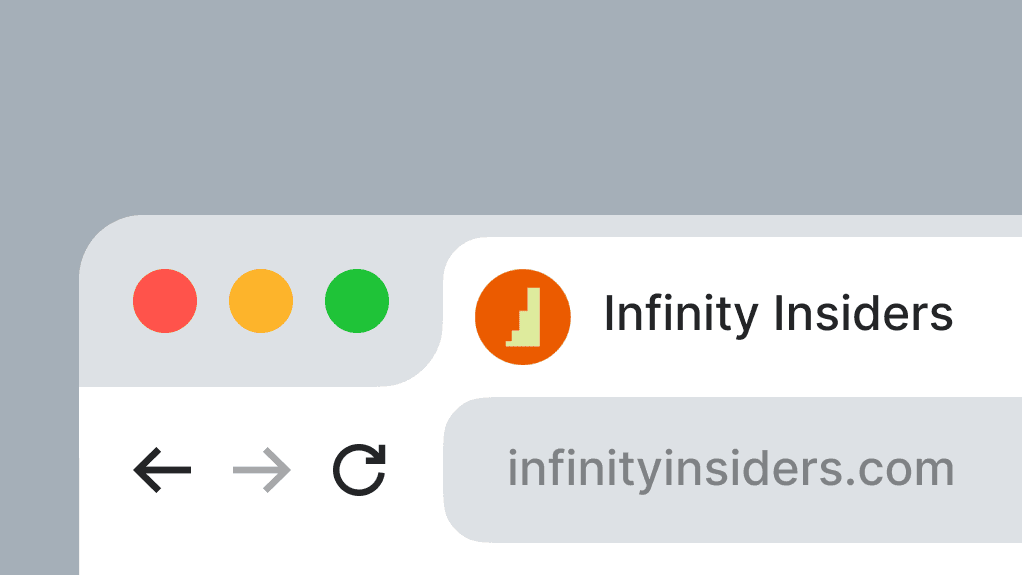Go back with the left arrow button
The image size is (1022, 575).
coord(162,469)
